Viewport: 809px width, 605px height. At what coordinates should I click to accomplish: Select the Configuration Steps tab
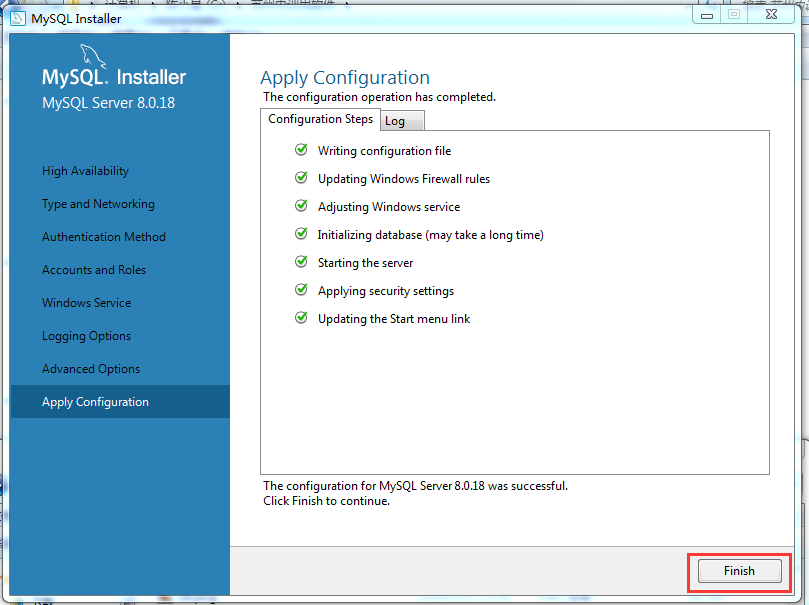[320, 118]
